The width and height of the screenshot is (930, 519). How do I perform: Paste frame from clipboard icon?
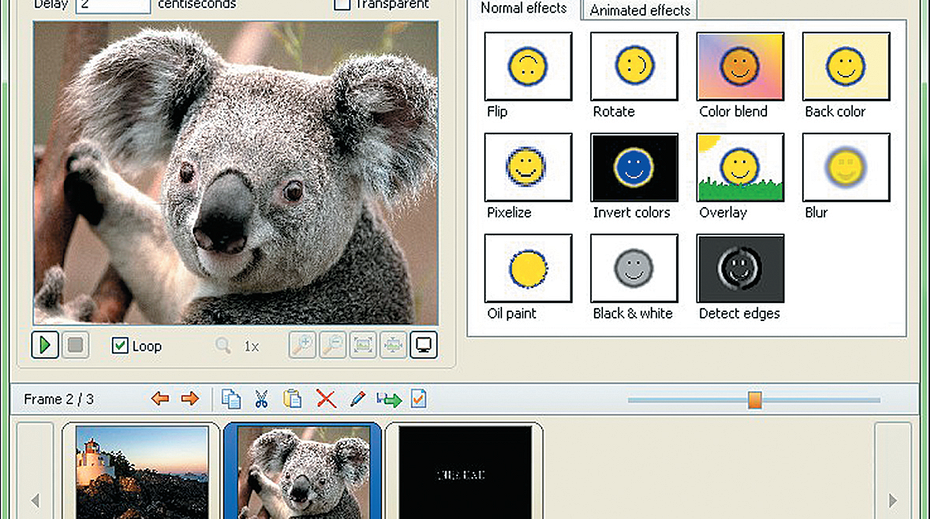[x=293, y=399]
